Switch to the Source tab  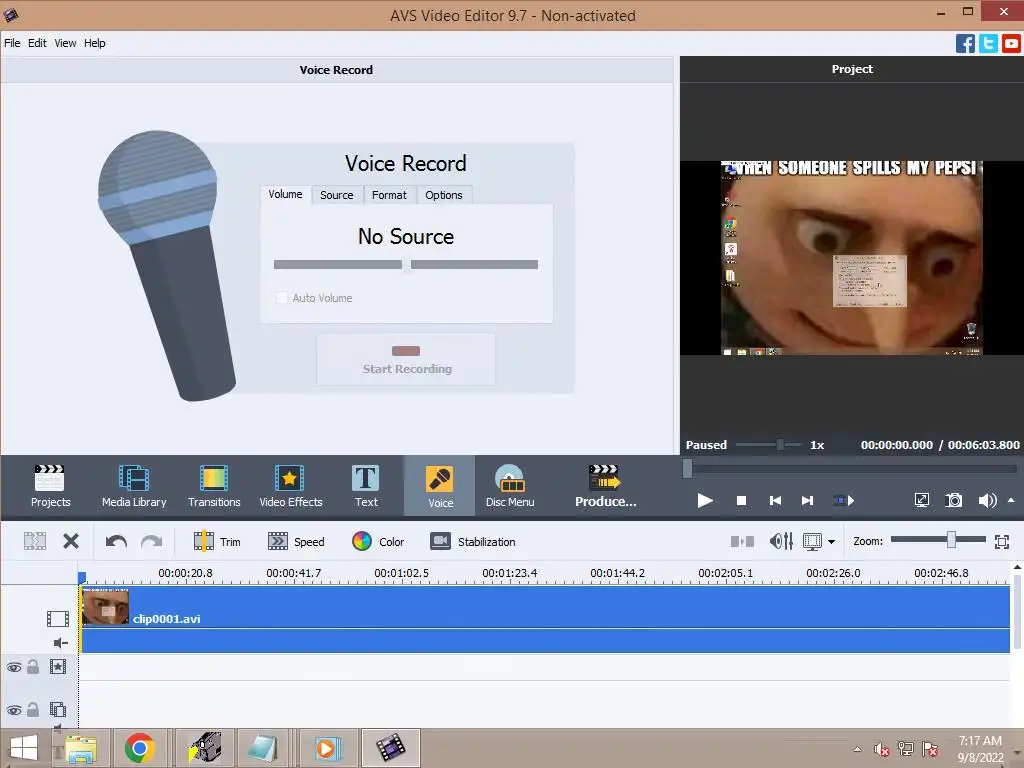[x=336, y=195]
